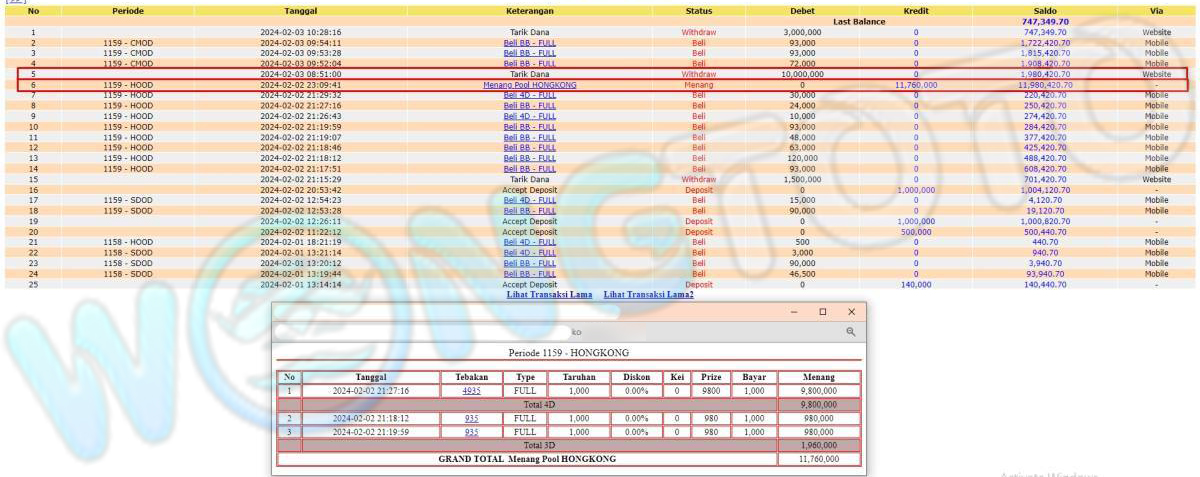
Task: Open Beli BB - FULL link in row 2
Action: click(529, 43)
